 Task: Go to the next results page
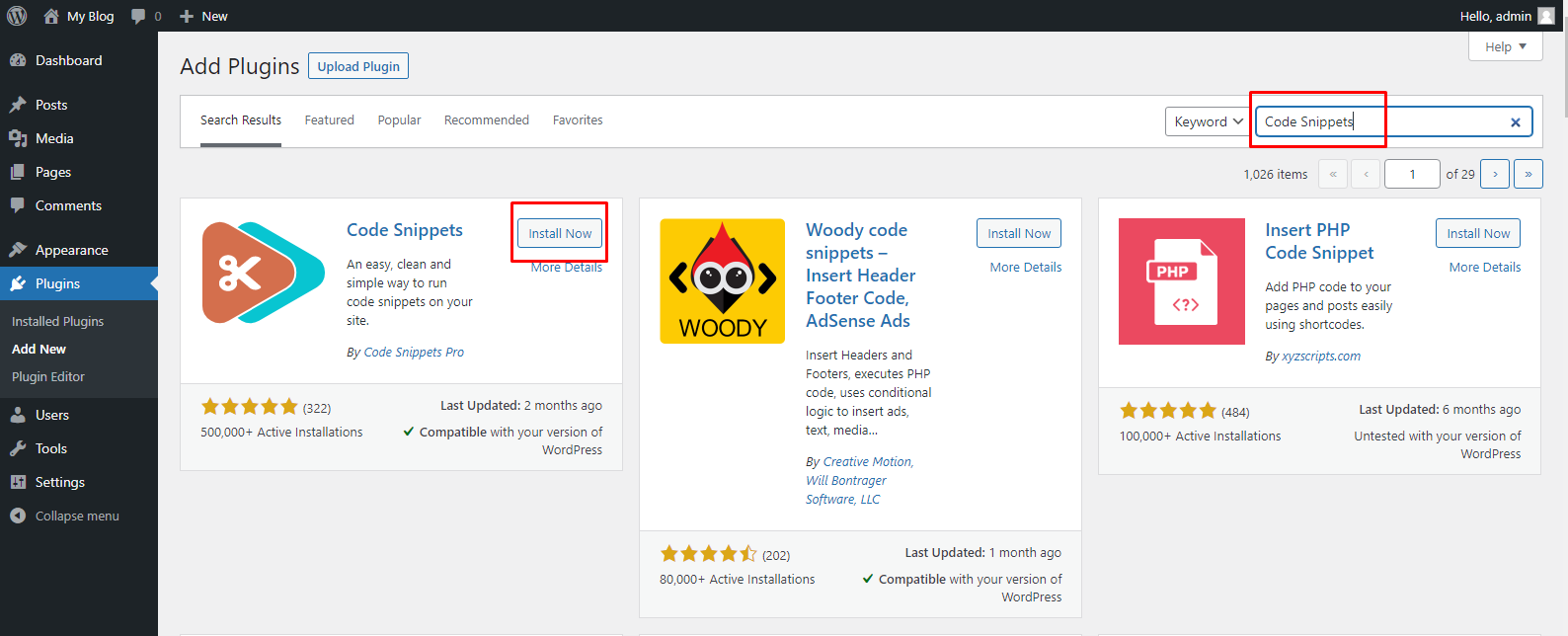click(1495, 174)
